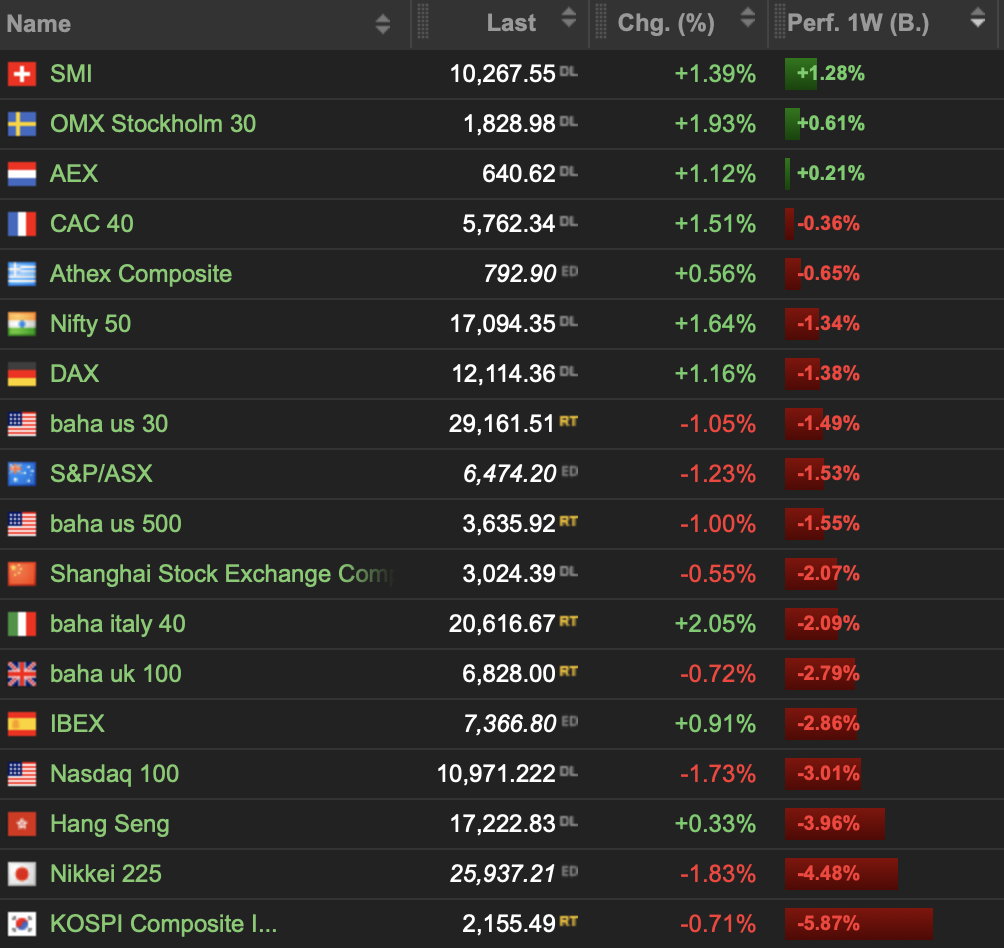This screenshot has height=948, width=1004.
Task: Click the Last column header
Action: (x=510, y=24)
